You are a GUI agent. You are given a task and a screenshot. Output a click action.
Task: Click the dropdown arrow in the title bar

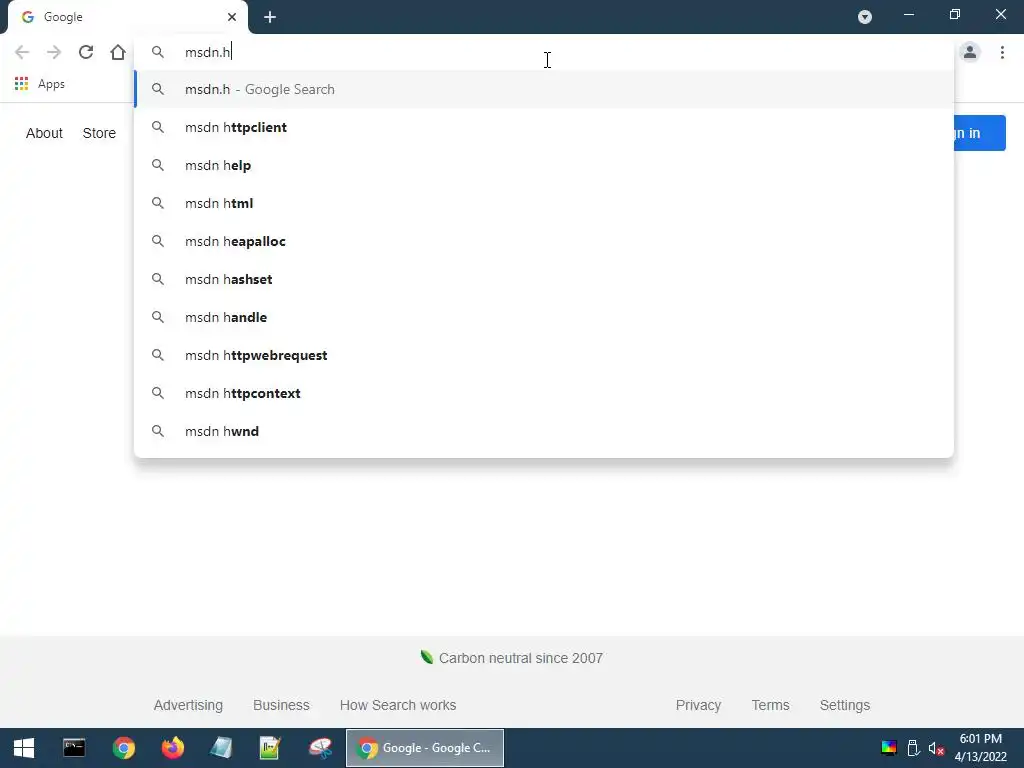865,17
